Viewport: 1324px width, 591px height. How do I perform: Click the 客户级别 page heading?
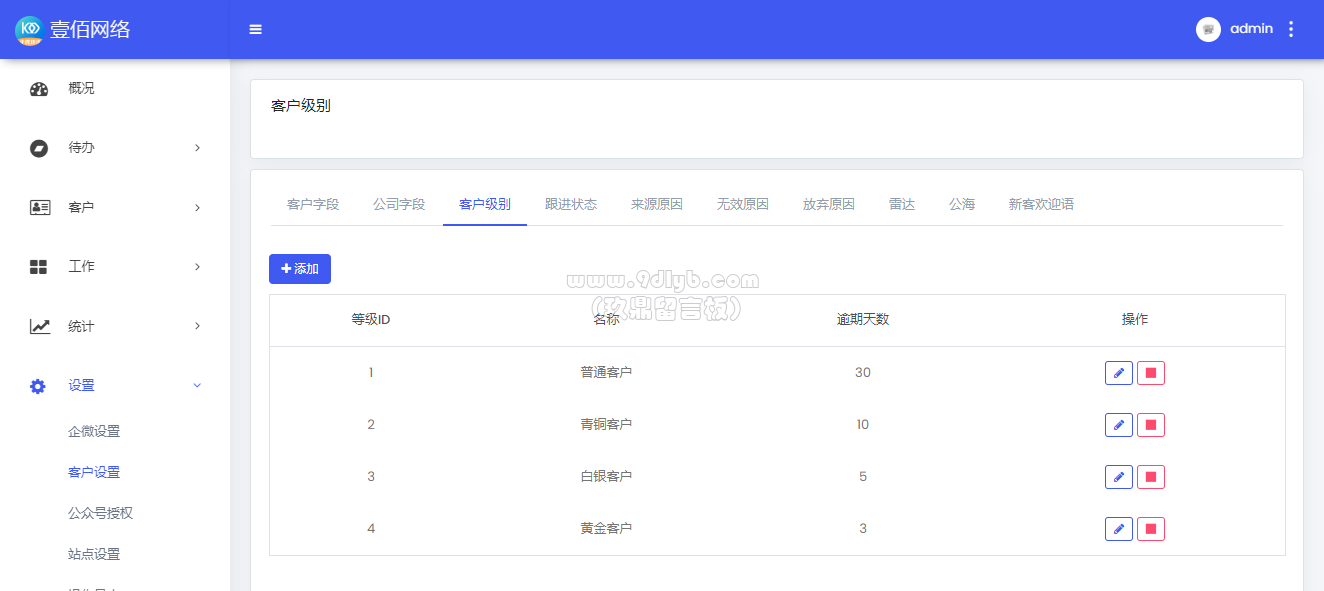click(301, 106)
